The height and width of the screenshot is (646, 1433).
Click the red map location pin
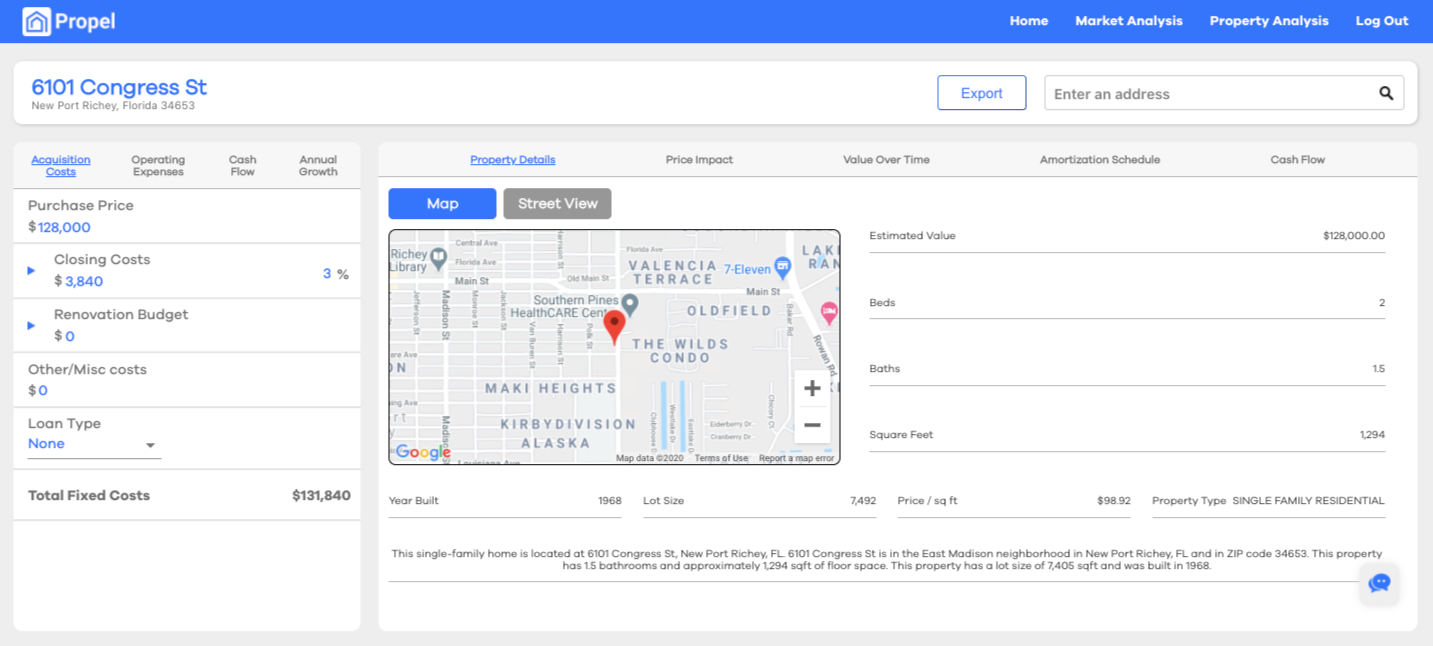tap(616, 327)
